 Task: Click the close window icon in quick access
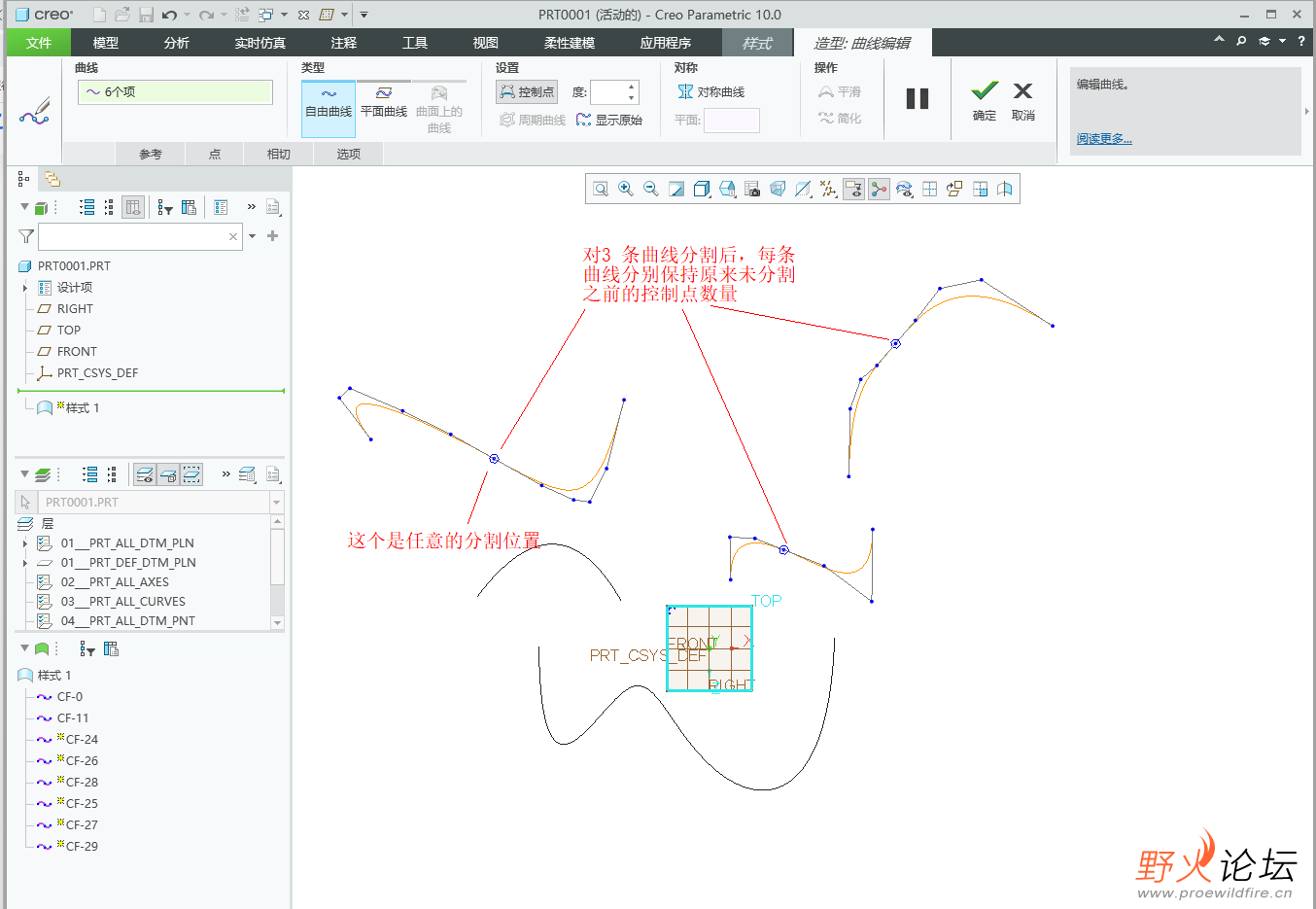[x=303, y=15]
